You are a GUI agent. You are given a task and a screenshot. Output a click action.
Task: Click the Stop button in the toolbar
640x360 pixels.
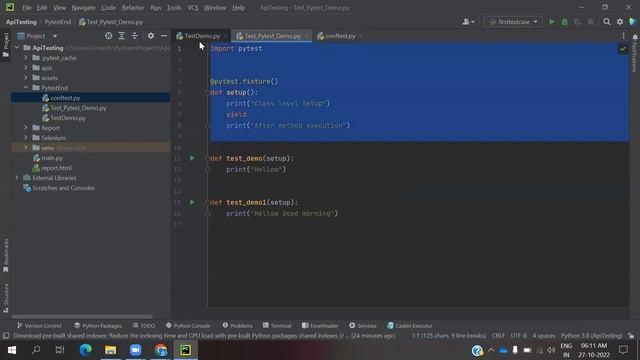[591, 22]
